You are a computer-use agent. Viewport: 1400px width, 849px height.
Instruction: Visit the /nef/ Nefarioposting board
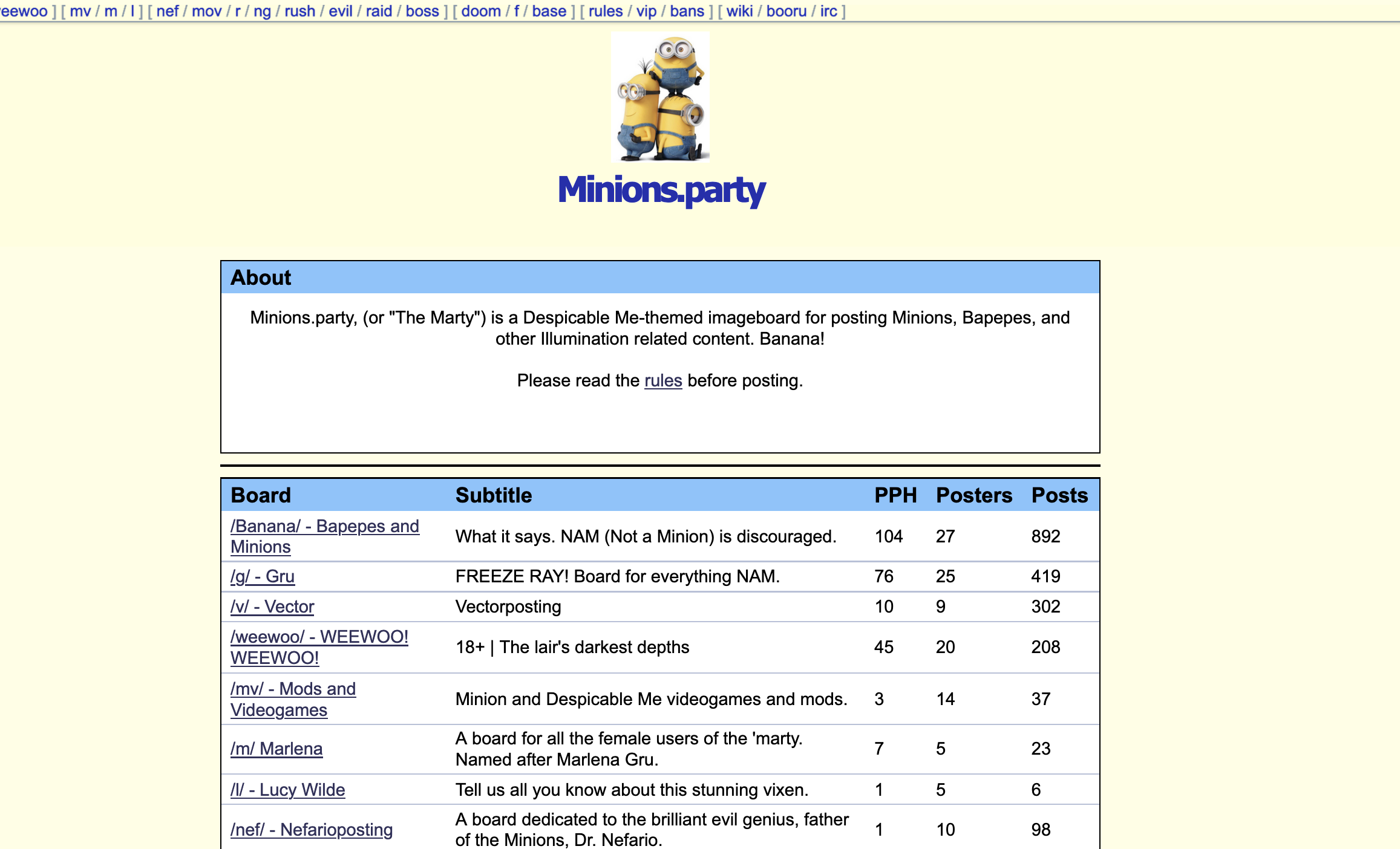pos(311,830)
